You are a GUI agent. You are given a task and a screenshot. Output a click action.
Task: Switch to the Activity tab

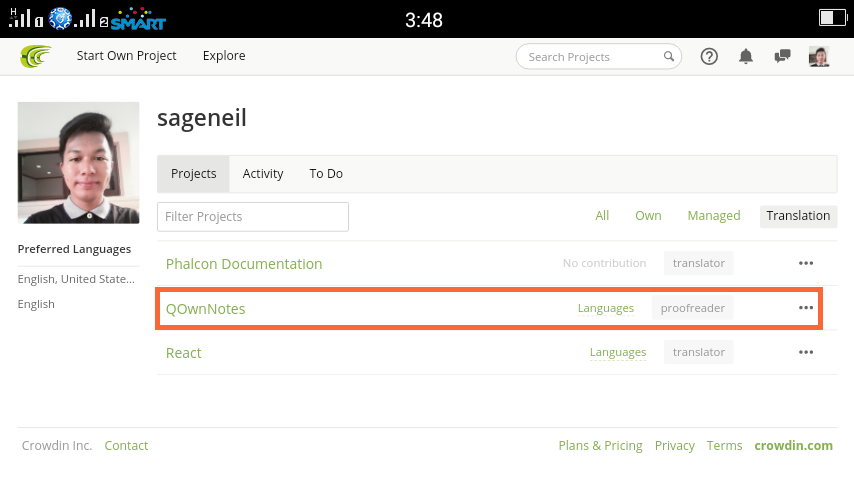(x=263, y=174)
